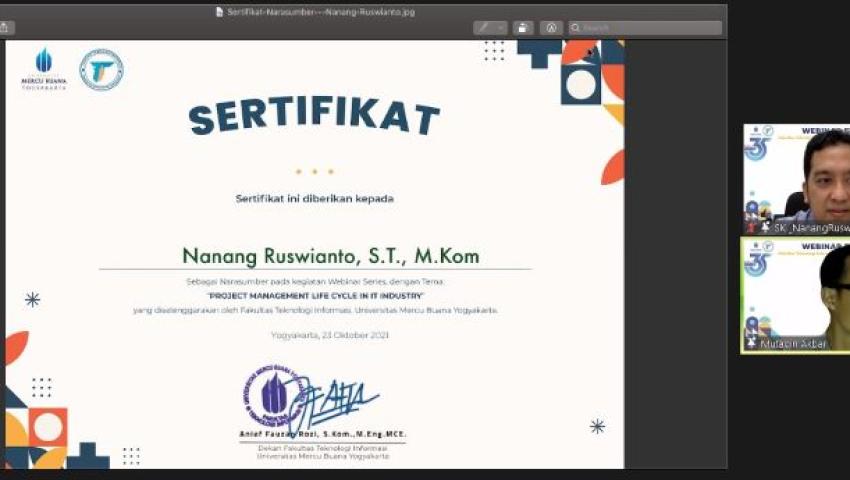
Task: Select the Mutacin Akbar participant video thumbnail
Action: point(796,295)
